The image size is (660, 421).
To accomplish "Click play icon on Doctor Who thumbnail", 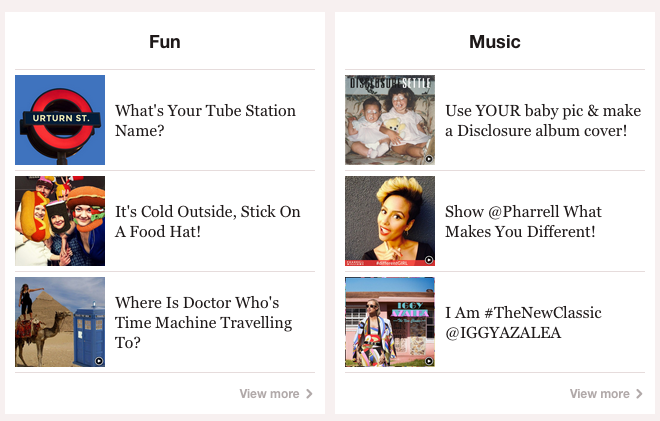I will click(x=99, y=361).
